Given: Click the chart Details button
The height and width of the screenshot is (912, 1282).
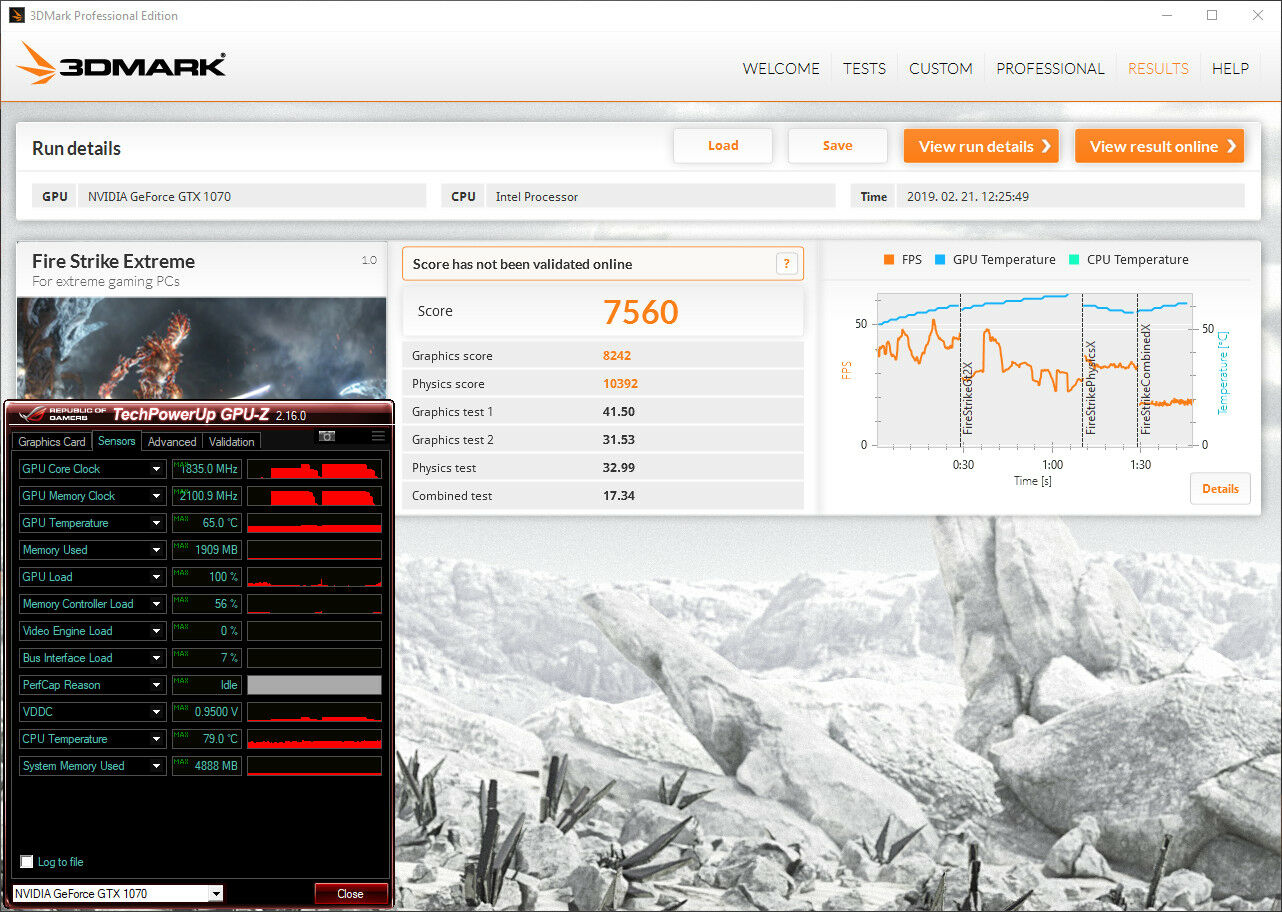Looking at the screenshot, I should coord(1220,489).
